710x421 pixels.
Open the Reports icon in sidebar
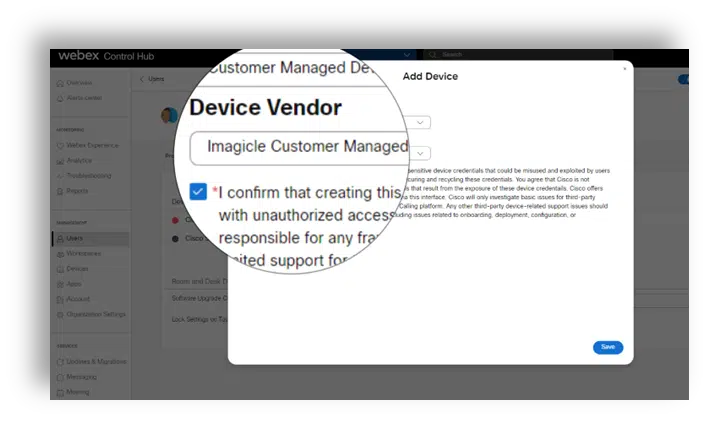pyautogui.click(x=59, y=190)
